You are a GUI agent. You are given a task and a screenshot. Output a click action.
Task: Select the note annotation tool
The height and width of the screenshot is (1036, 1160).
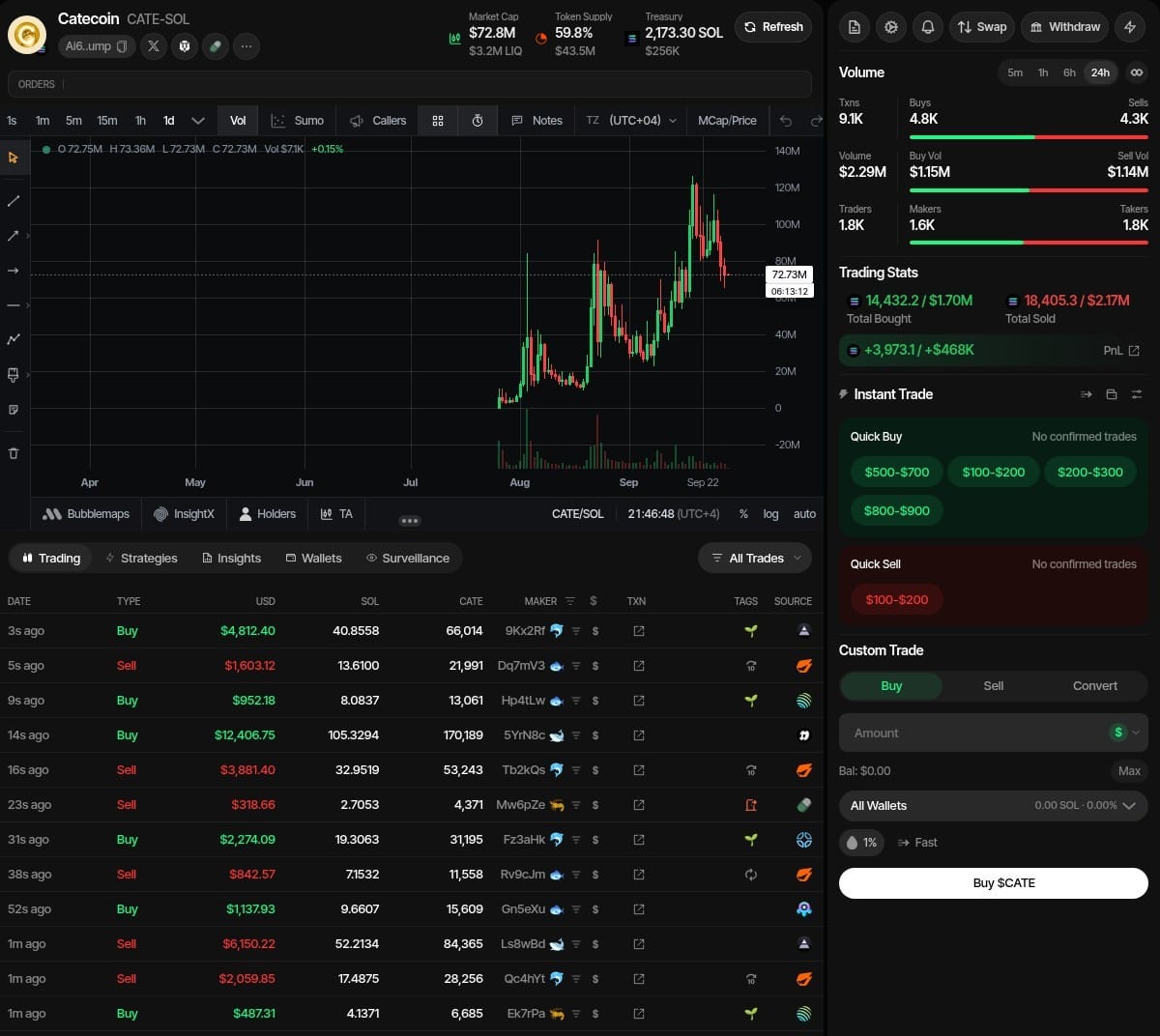(14, 410)
